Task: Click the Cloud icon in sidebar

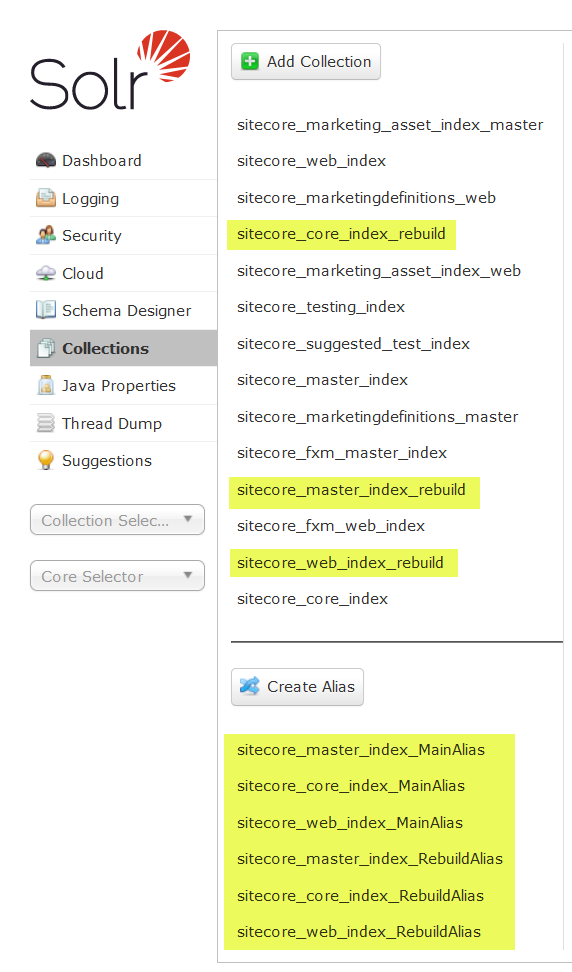Action: (x=46, y=273)
